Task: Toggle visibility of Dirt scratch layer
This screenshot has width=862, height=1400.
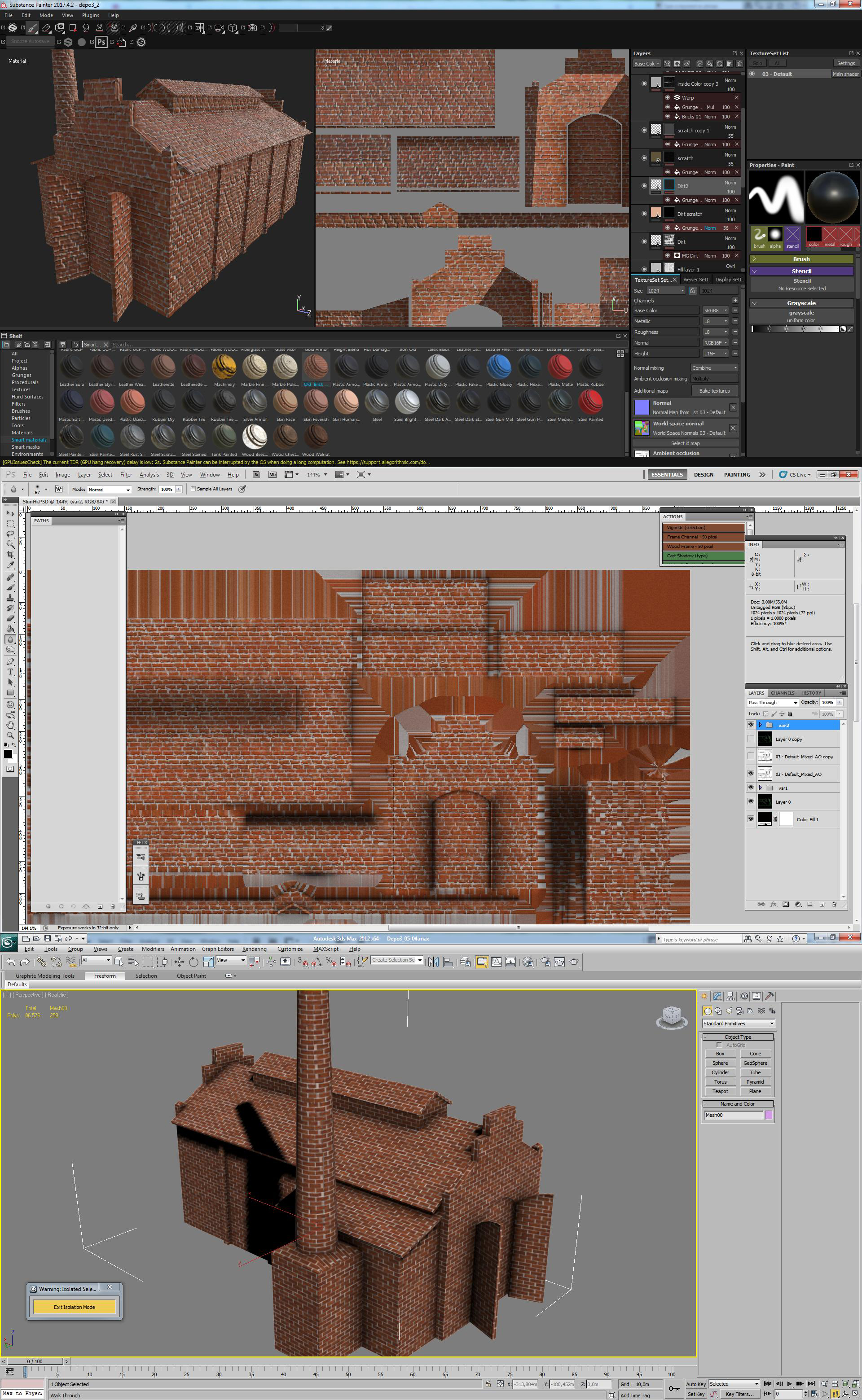Action: 644,214
